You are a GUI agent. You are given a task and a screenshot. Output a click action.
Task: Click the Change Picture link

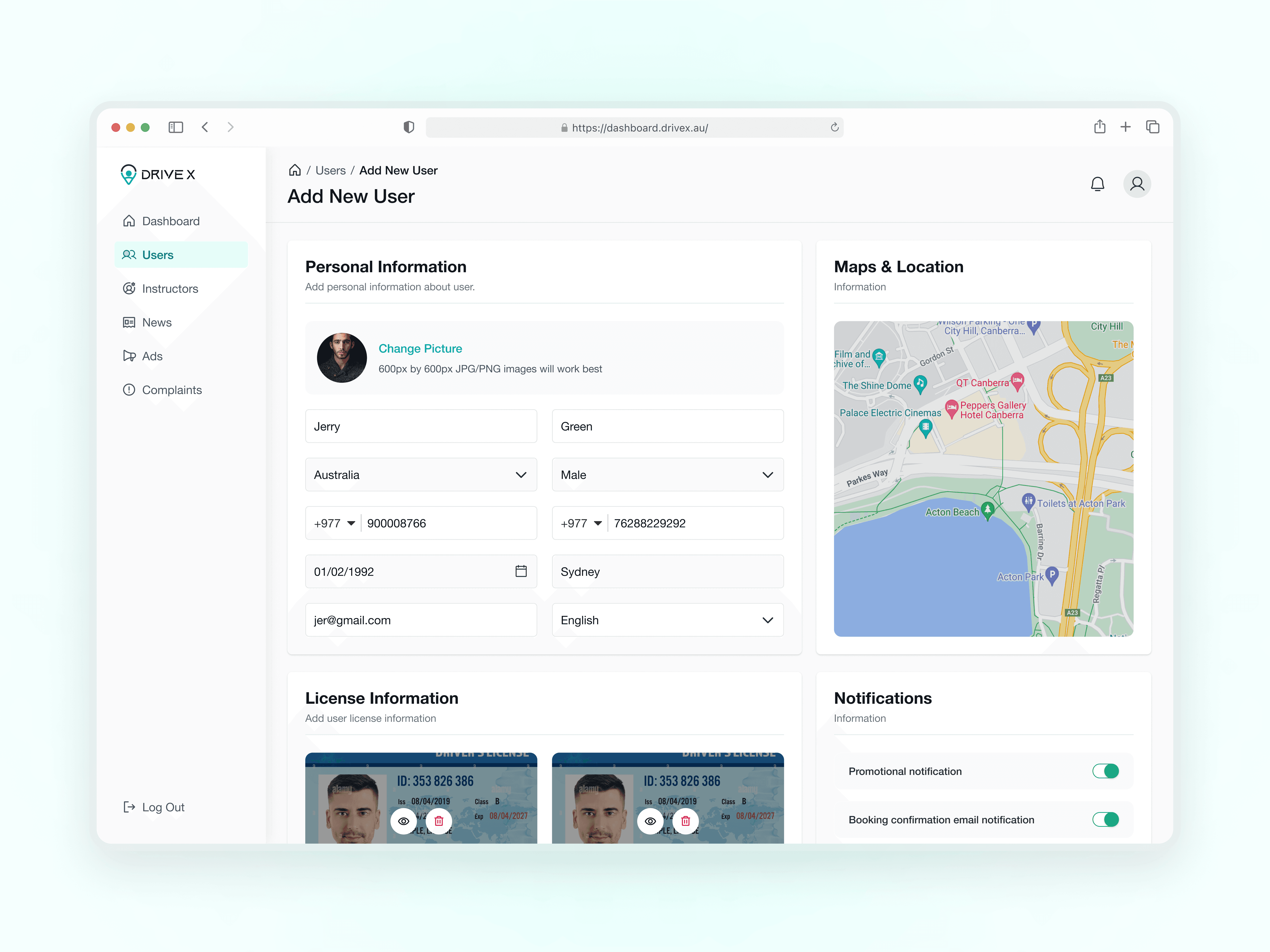(420, 348)
